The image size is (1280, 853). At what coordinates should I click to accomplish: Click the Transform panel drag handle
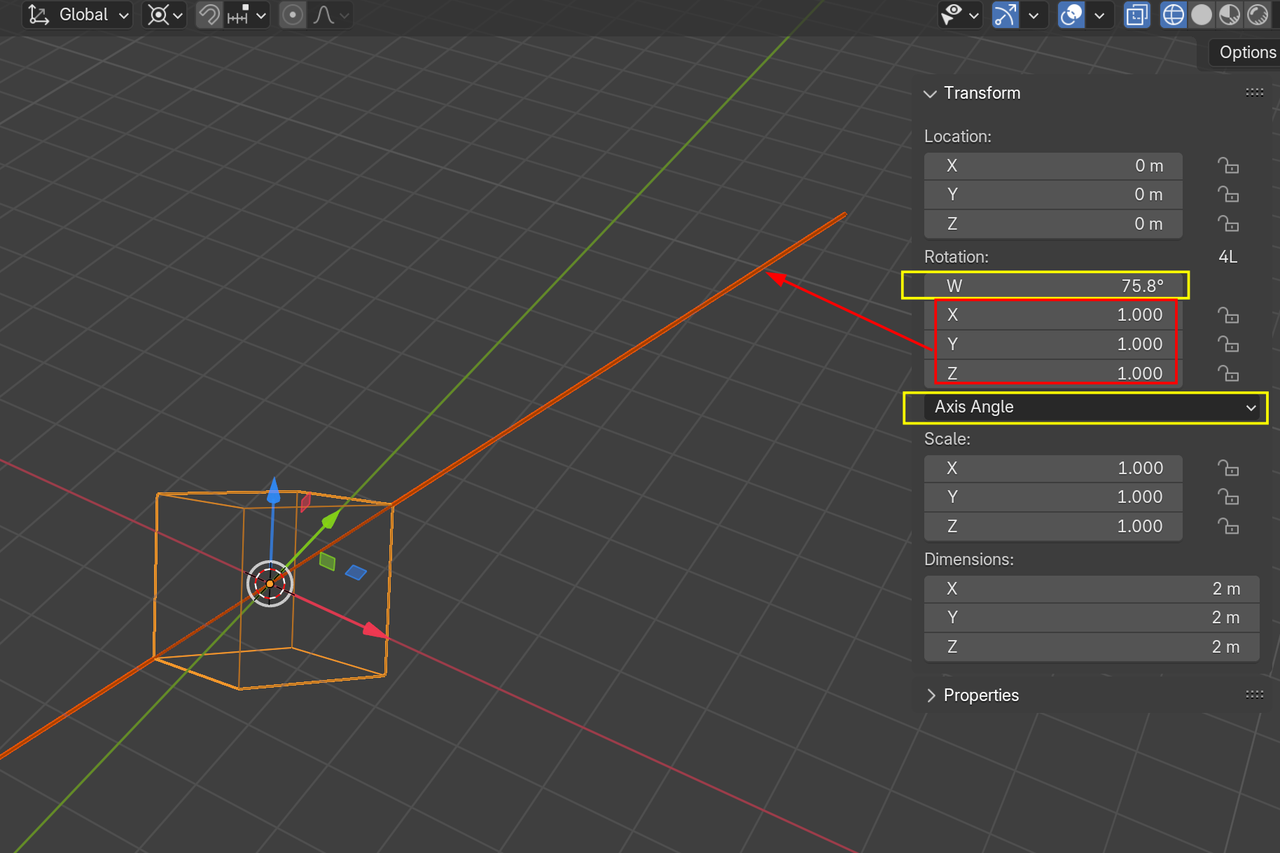pos(1254,93)
